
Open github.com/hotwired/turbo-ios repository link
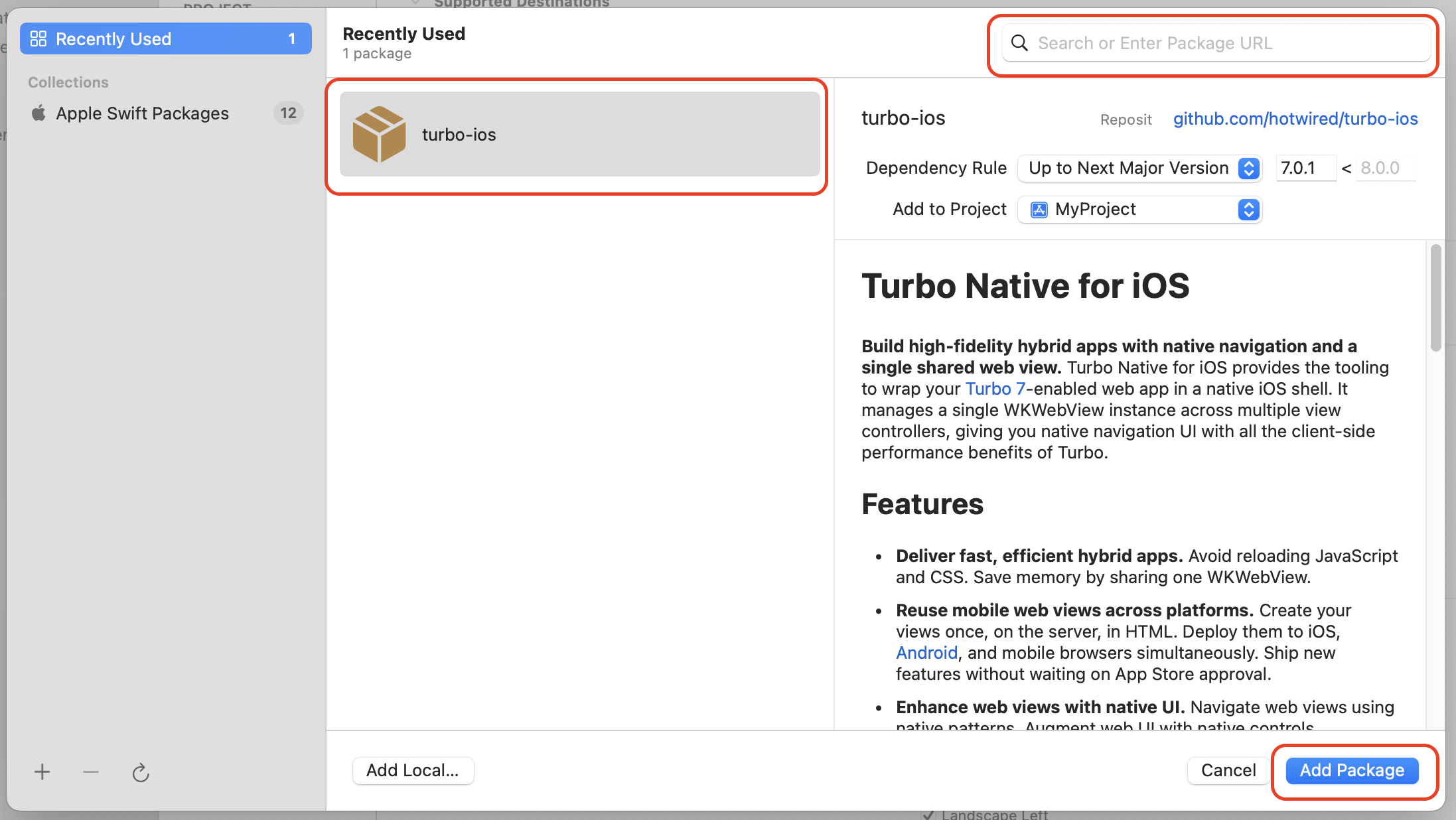click(x=1295, y=119)
